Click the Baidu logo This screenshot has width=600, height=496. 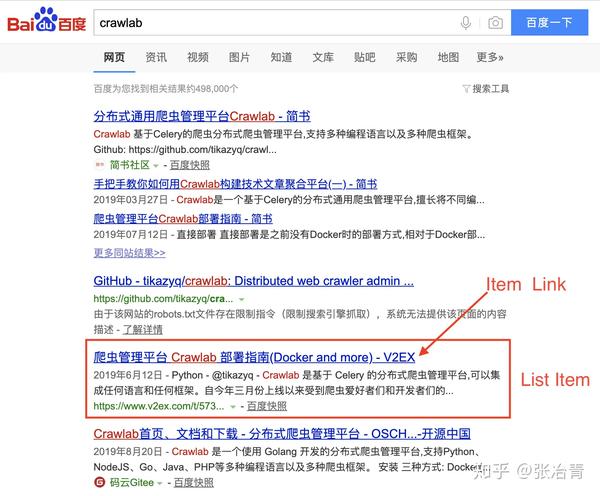(46, 20)
